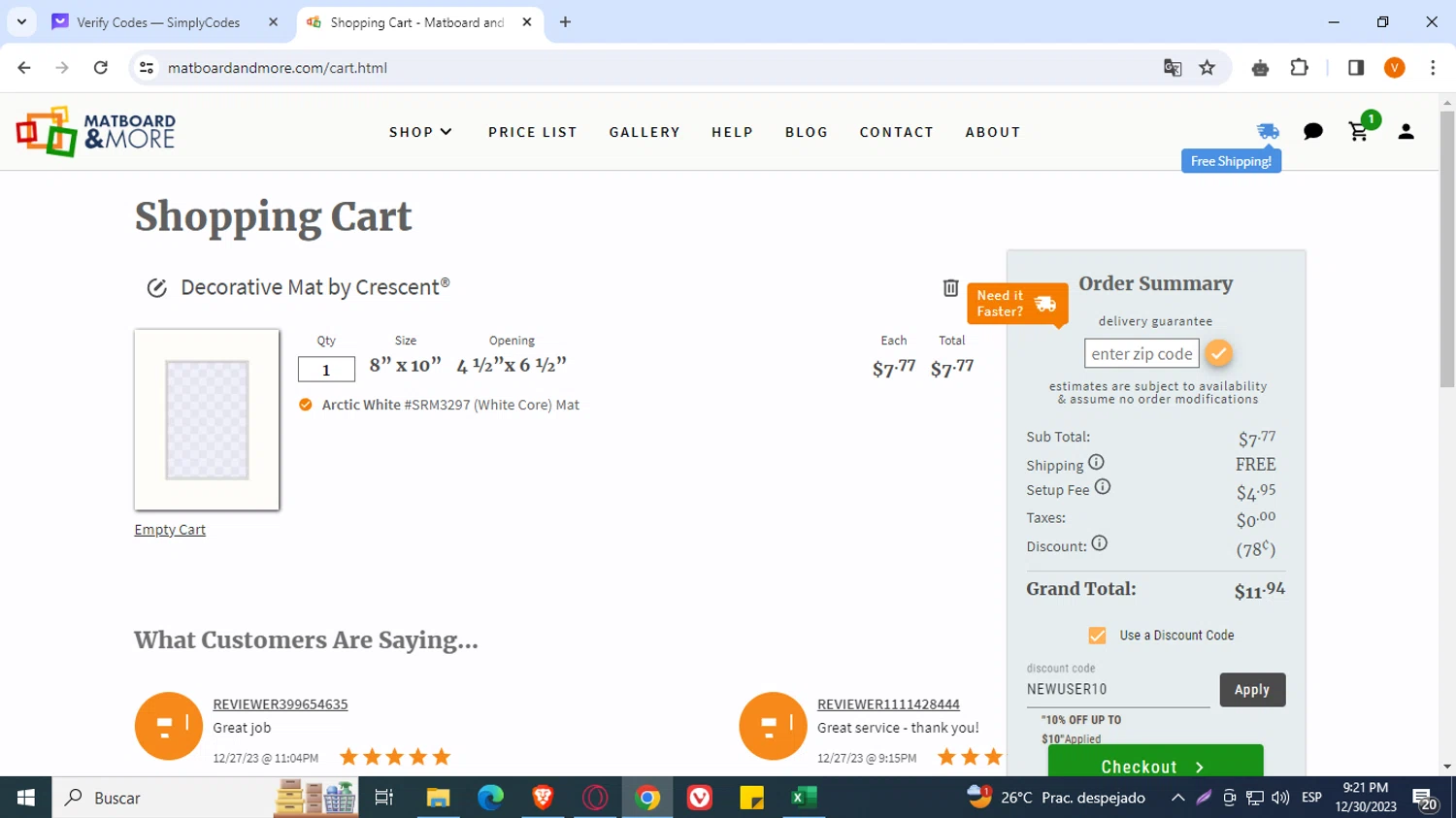The width and height of the screenshot is (1456, 818).
Task: Click the Free Shipping! tooltip badge
Action: [1231, 161]
